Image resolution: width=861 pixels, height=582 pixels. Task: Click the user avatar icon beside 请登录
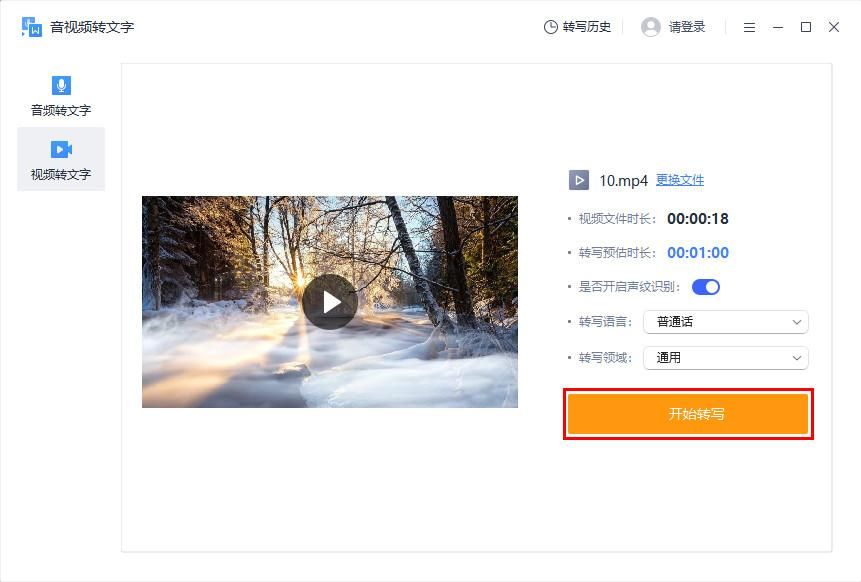pyautogui.click(x=651, y=27)
